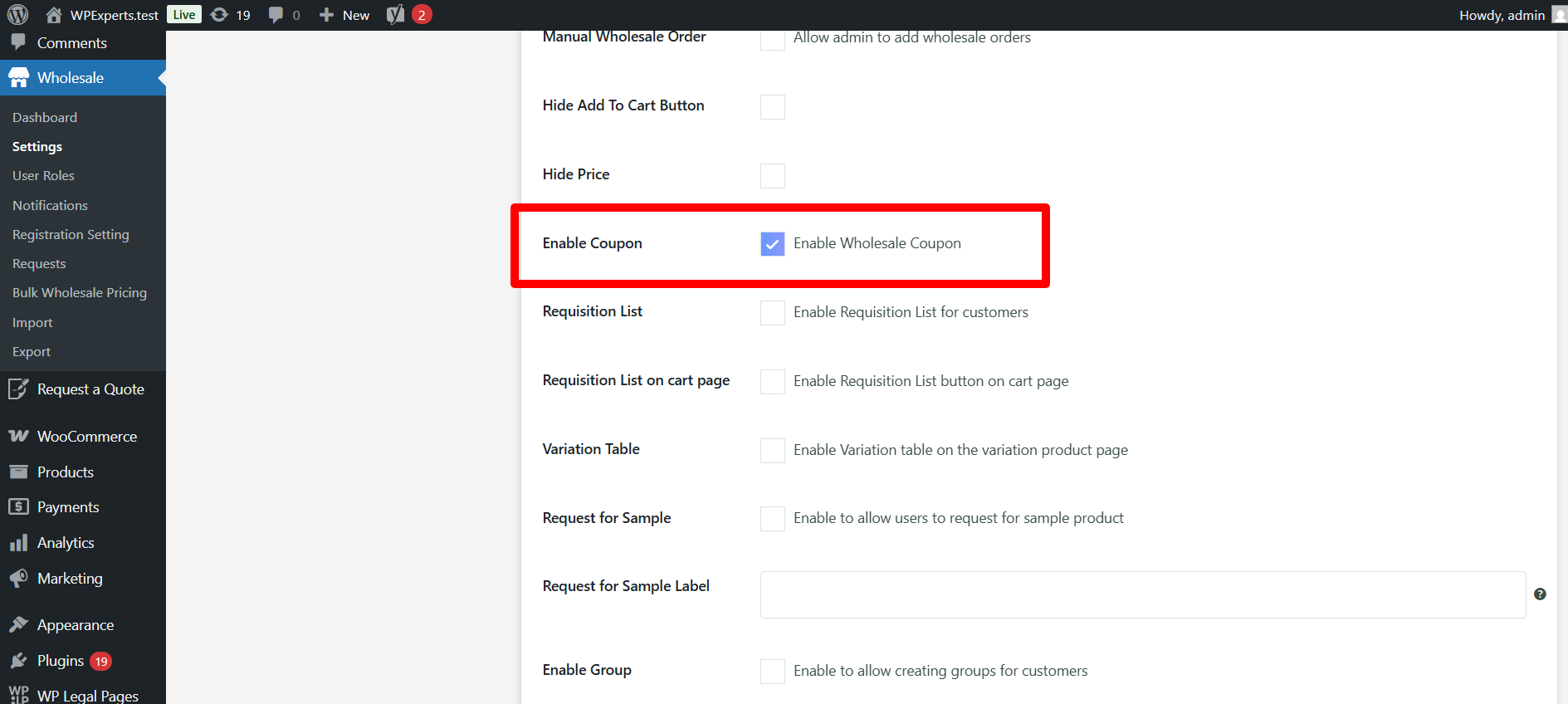The image size is (1568, 704).
Task: Click the WooCommerce logo icon
Action: pos(18,437)
